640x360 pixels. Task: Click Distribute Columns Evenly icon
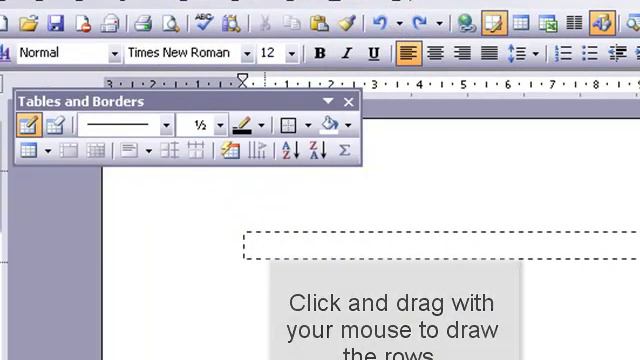[x=196, y=151]
